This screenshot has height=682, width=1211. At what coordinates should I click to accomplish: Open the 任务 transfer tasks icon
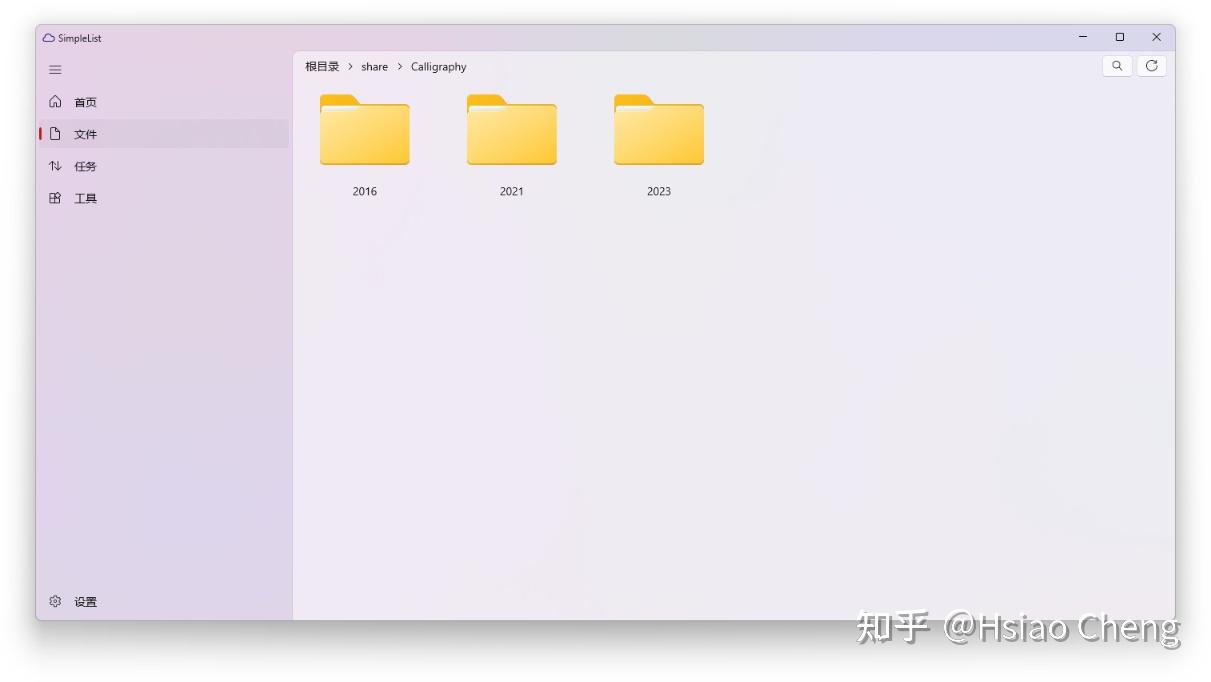click(x=55, y=166)
